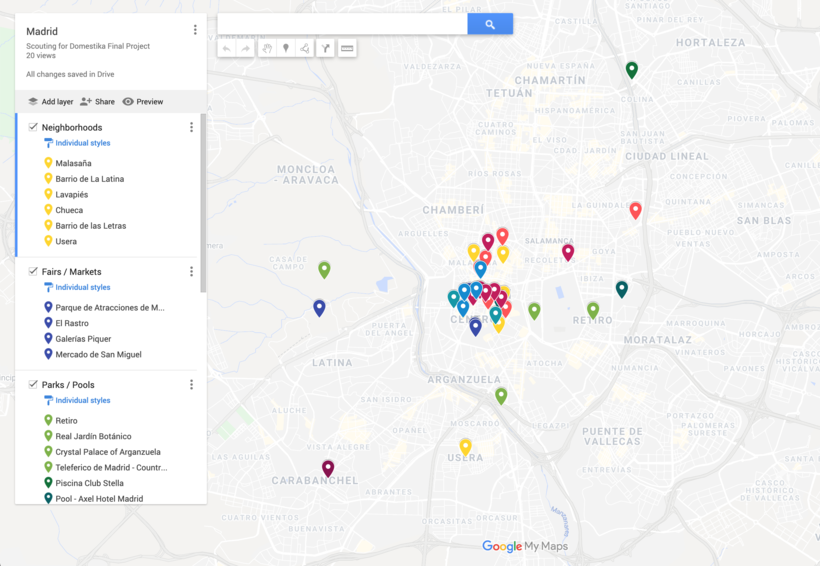Click the map description Scouting for Domestika
Screen dimensions: 820x566
(88, 46)
